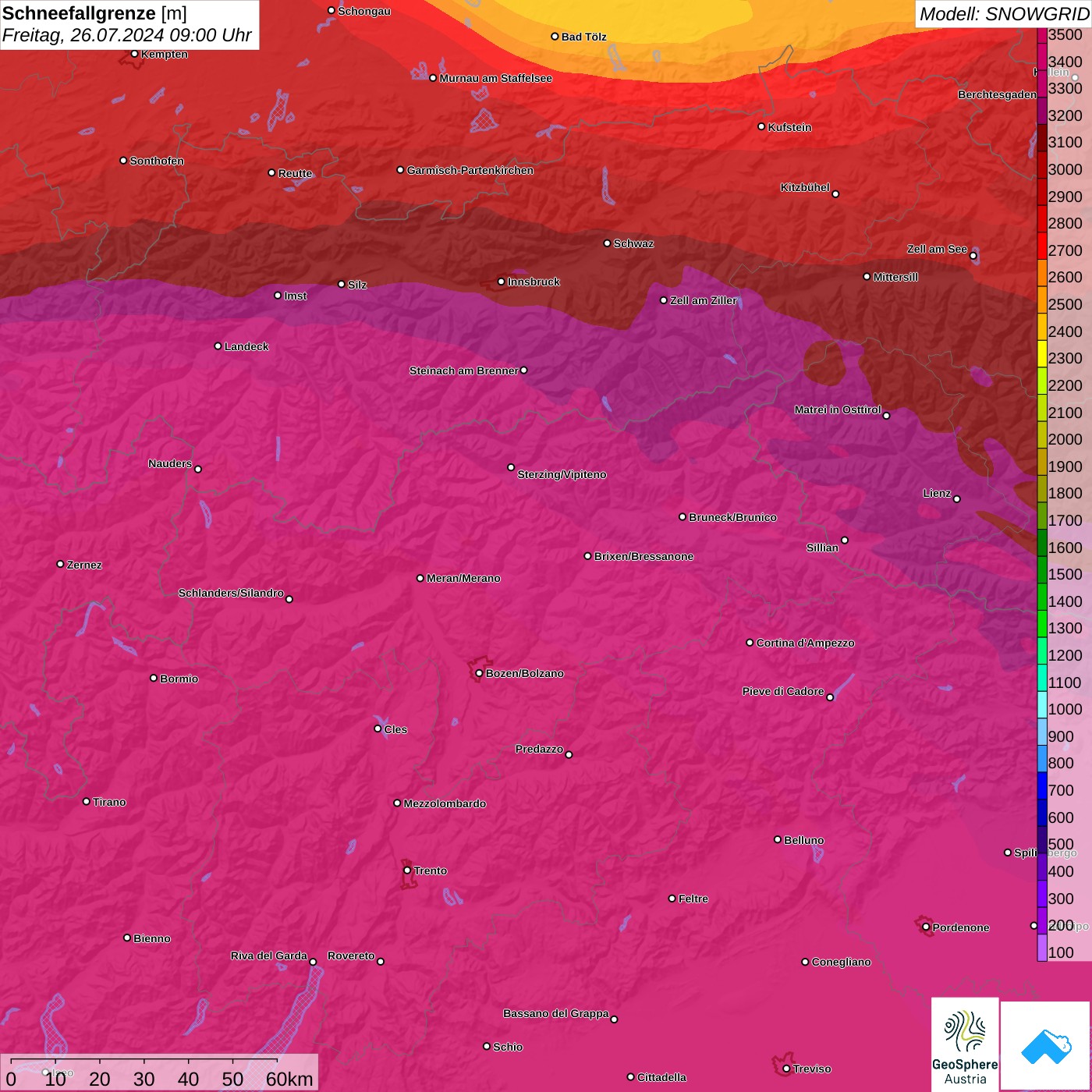Click the 'Schlanders/Silandro' label
Viewport: 1092px width, 1092px height.
(231, 593)
